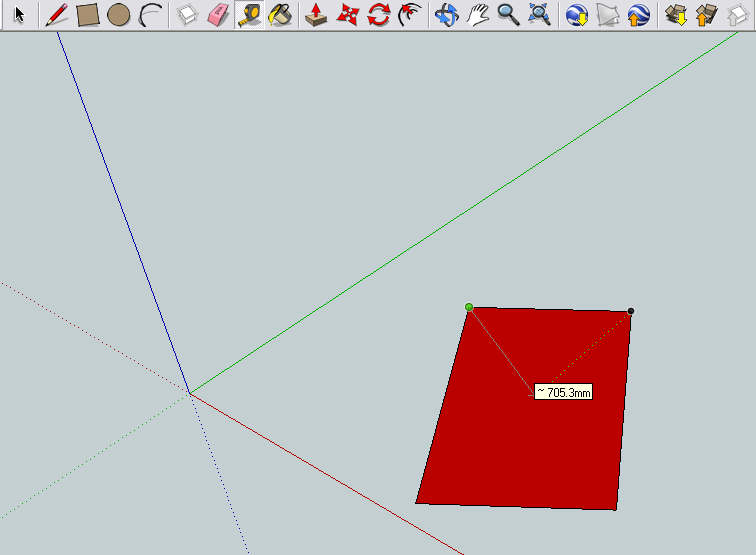Screen dimensions: 756x555
Task: Select the Orbit tool
Action: coord(446,14)
